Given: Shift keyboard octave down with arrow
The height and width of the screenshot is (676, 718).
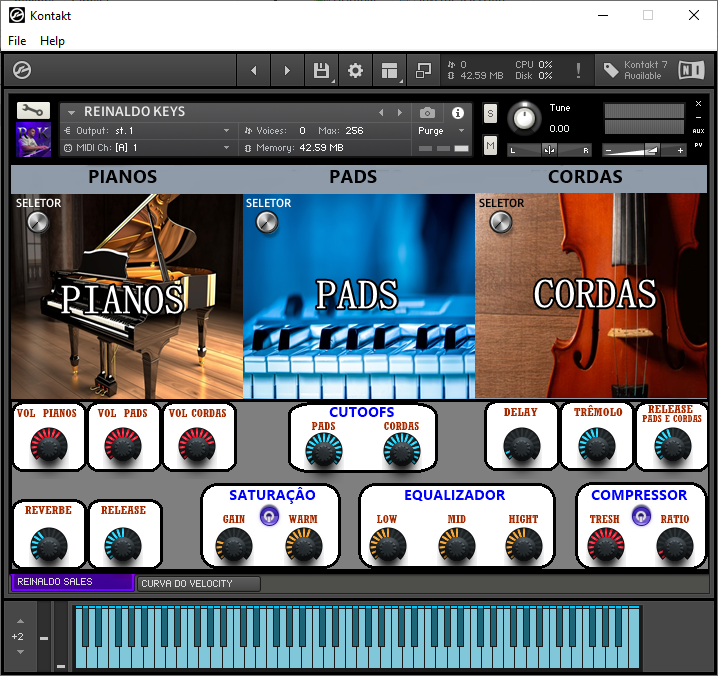Looking at the screenshot, I should click(20, 651).
